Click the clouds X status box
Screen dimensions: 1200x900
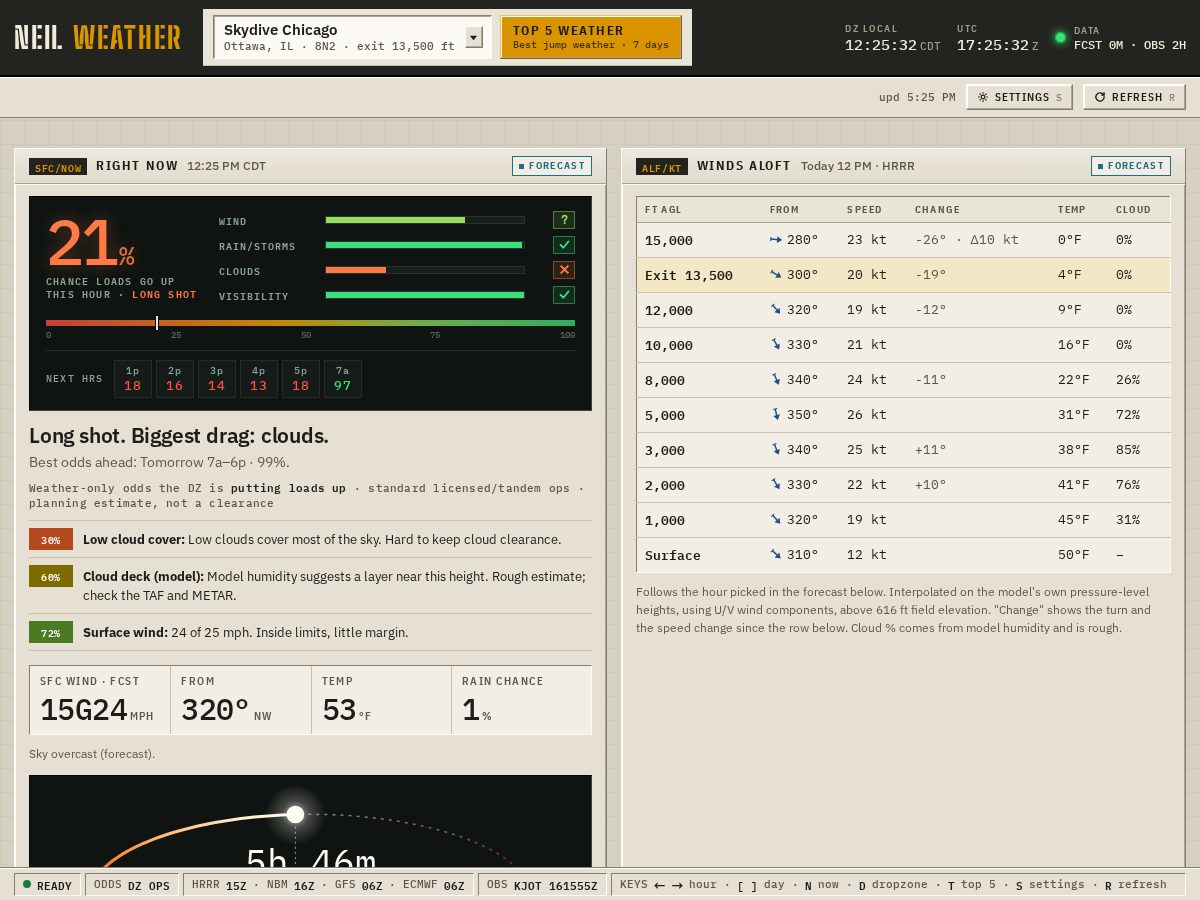click(564, 270)
